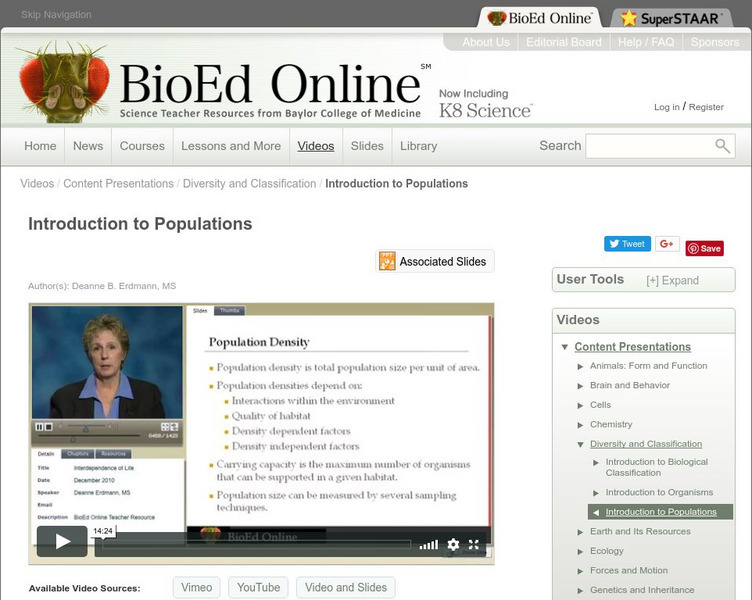Open Introduction to Biological Classification video
Image resolution: width=752 pixels, height=600 pixels.
pos(657,467)
